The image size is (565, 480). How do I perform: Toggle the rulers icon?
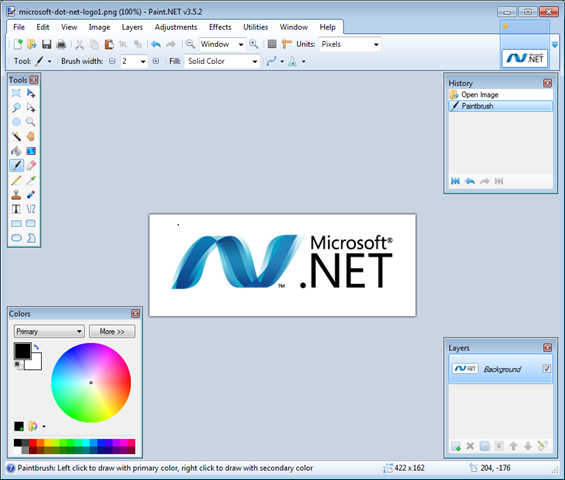pyautogui.click(x=287, y=44)
